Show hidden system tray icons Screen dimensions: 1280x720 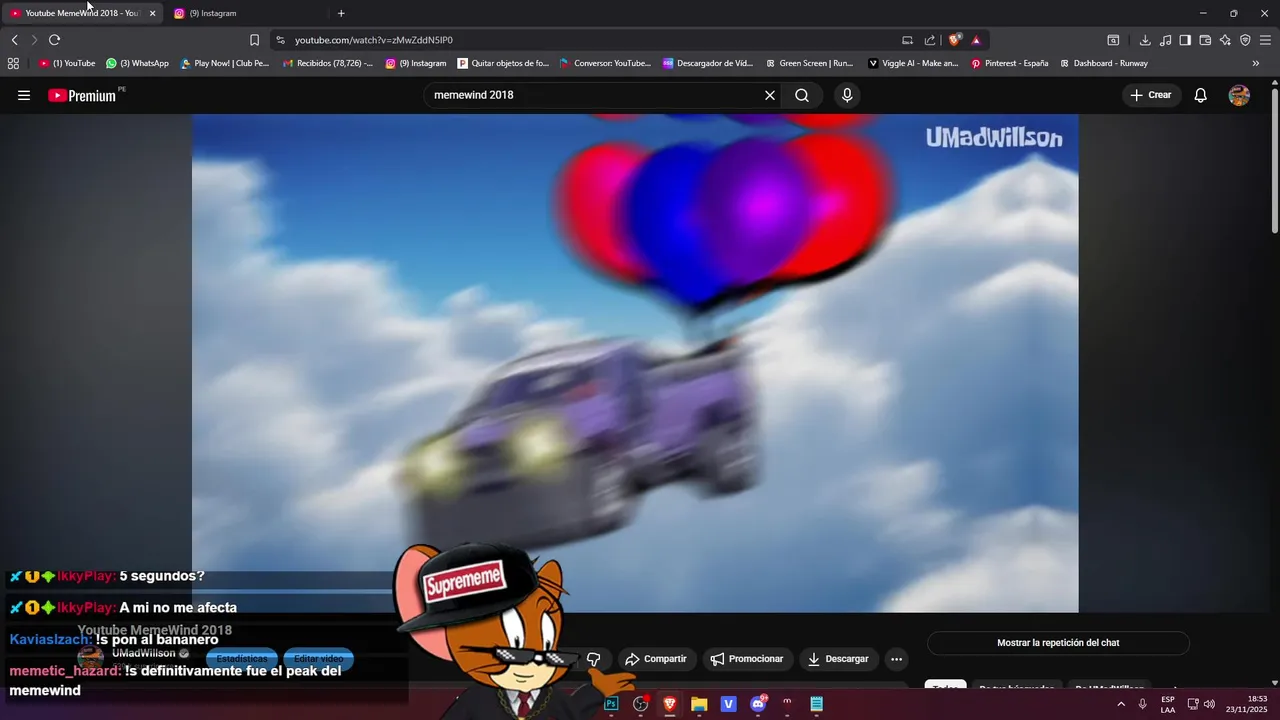pos(1121,704)
